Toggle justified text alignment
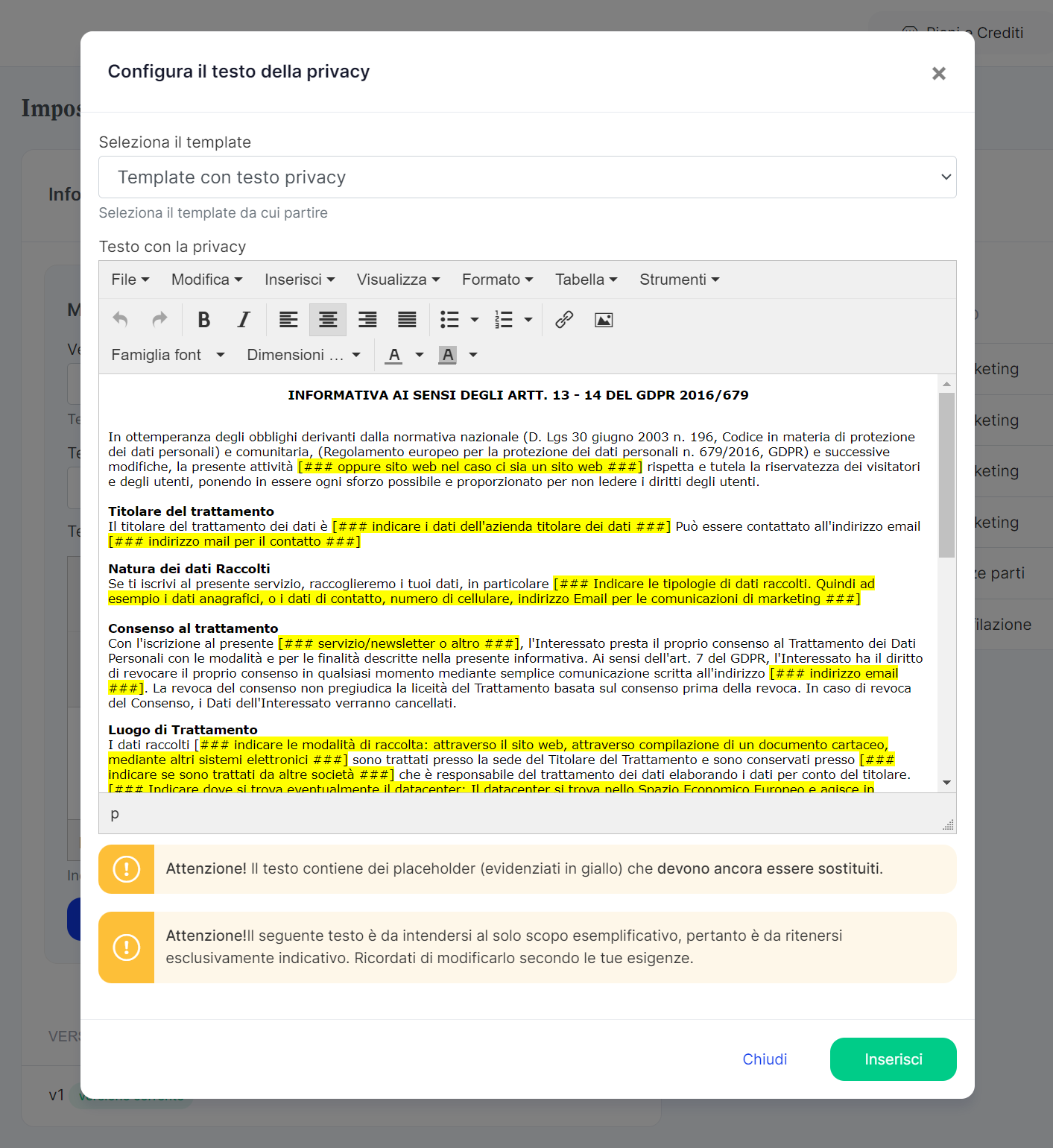1053x1148 pixels. [x=406, y=319]
